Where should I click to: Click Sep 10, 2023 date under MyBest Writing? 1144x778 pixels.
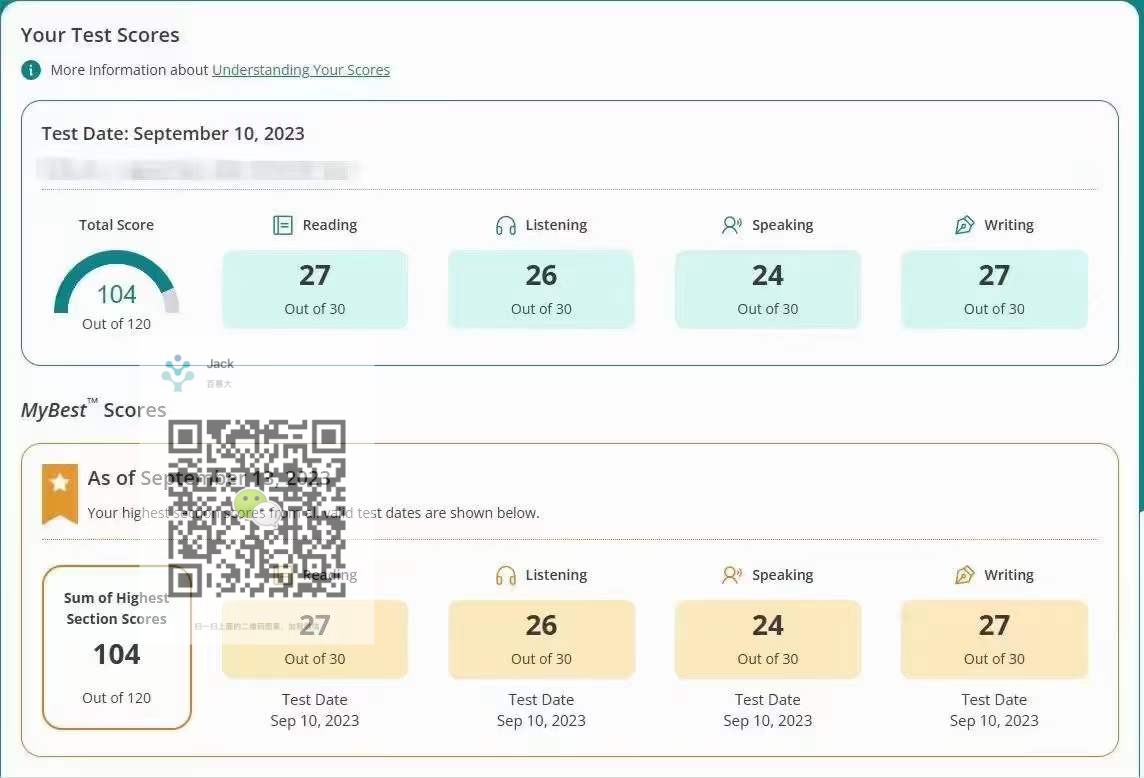994,721
